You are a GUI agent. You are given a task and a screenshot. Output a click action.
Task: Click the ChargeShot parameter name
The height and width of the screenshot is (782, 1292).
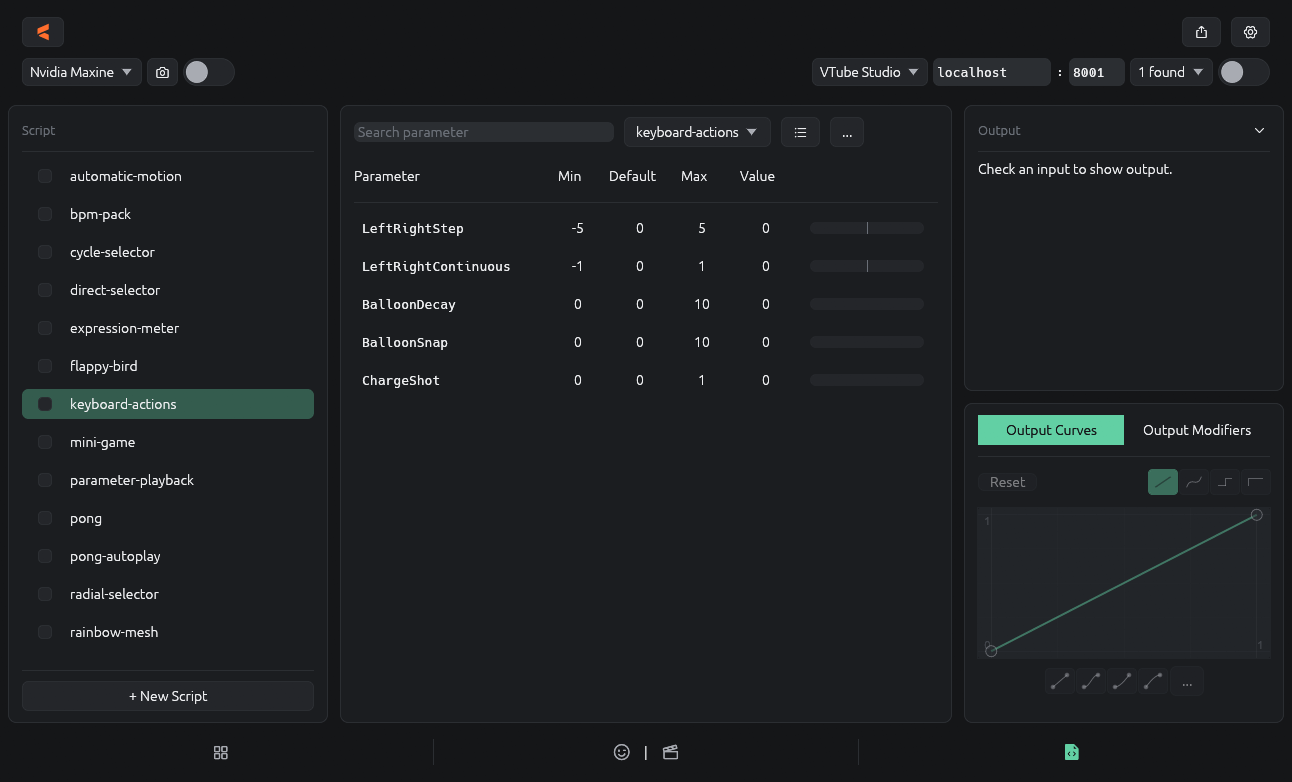pyautogui.click(x=401, y=380)
